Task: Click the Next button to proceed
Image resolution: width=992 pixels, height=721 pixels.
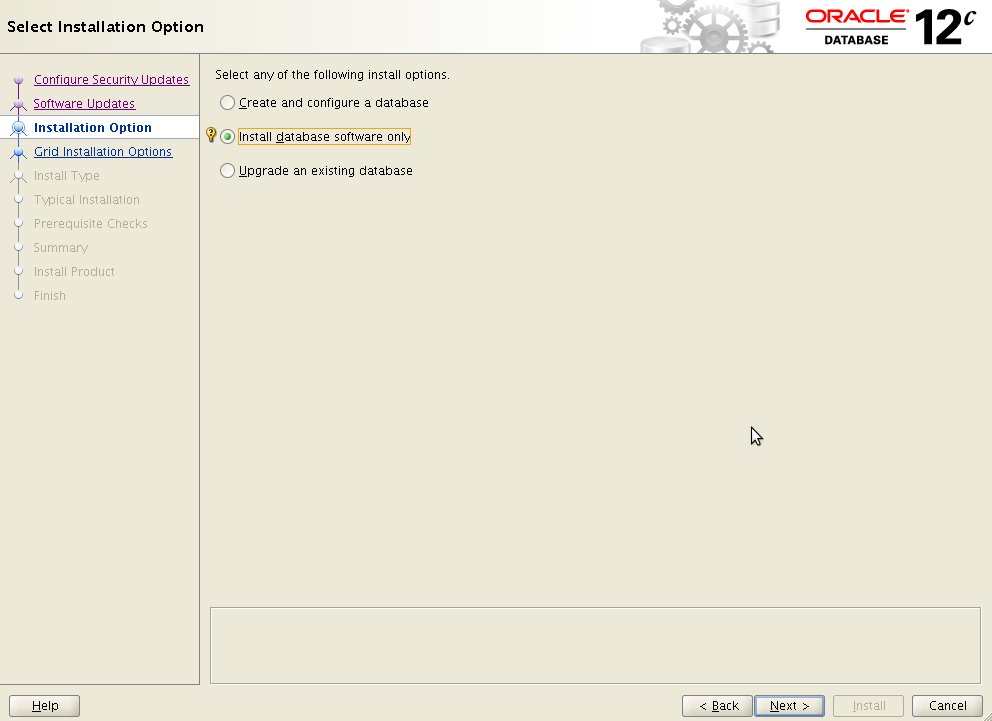Action: tap(789, 705)
